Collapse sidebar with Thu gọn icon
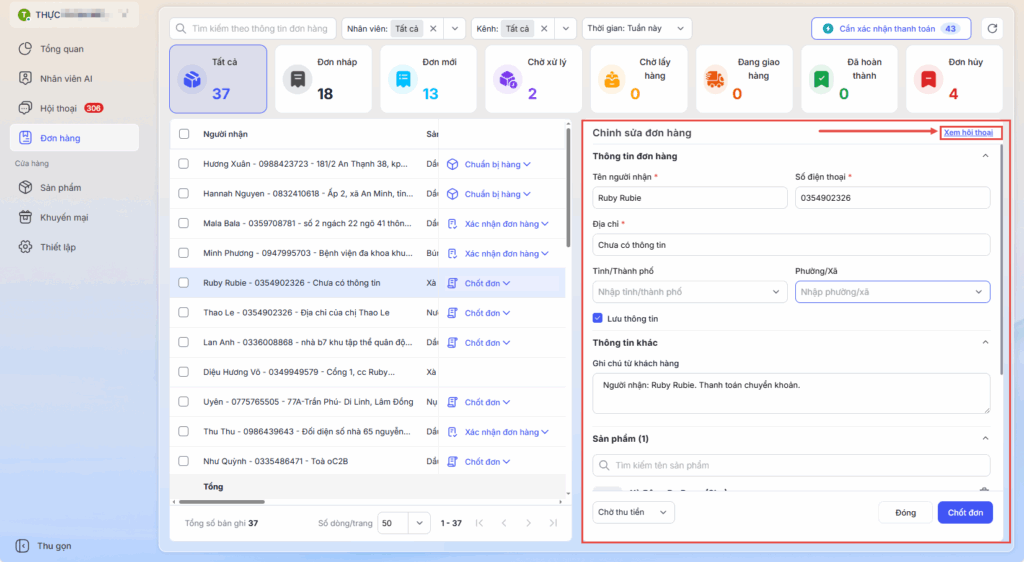This screenshot has height=562, width=1024. pyautogui.click(x=24, y=546)
